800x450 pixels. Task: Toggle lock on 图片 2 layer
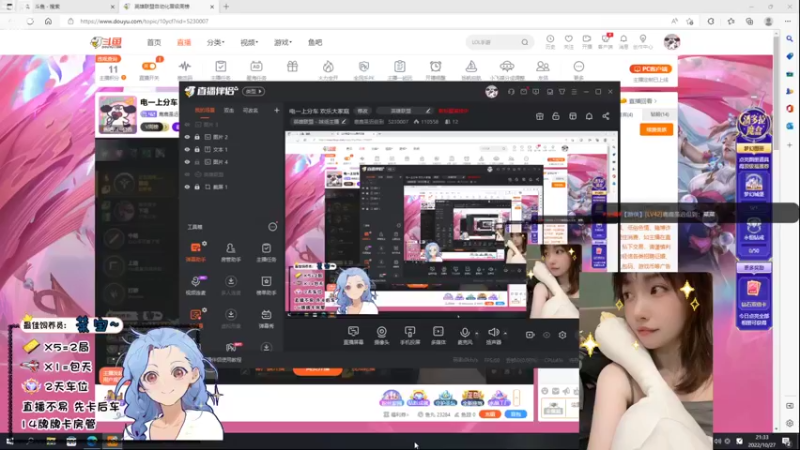tap(197, 137)
